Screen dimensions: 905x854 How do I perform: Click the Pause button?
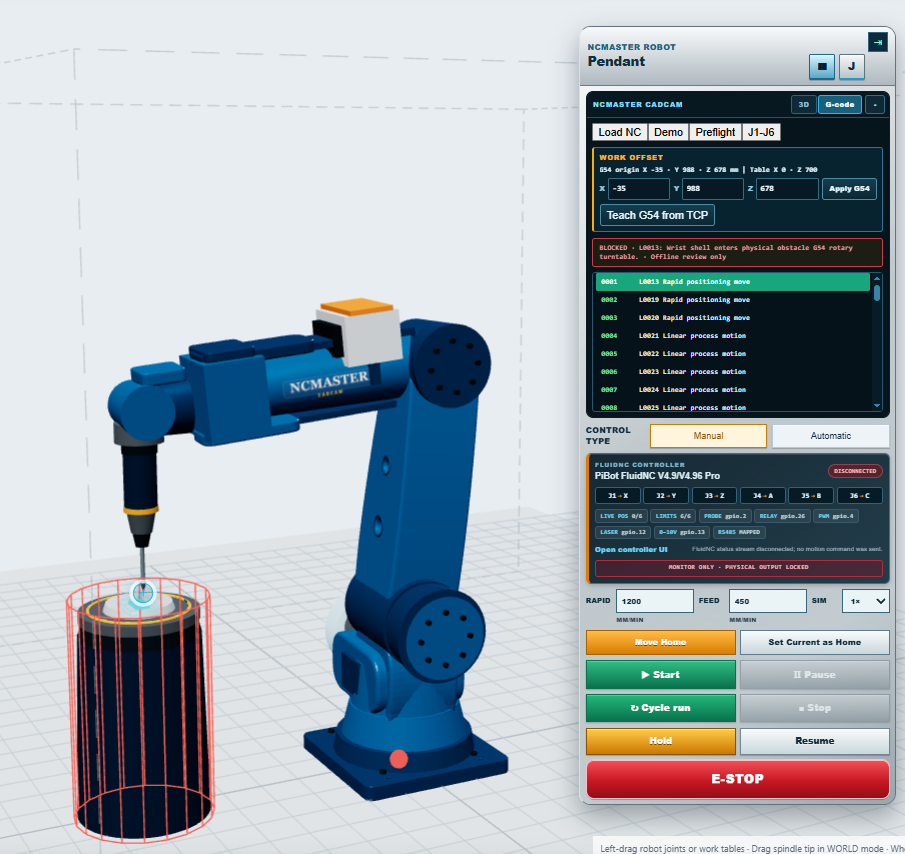coord(814,675)
